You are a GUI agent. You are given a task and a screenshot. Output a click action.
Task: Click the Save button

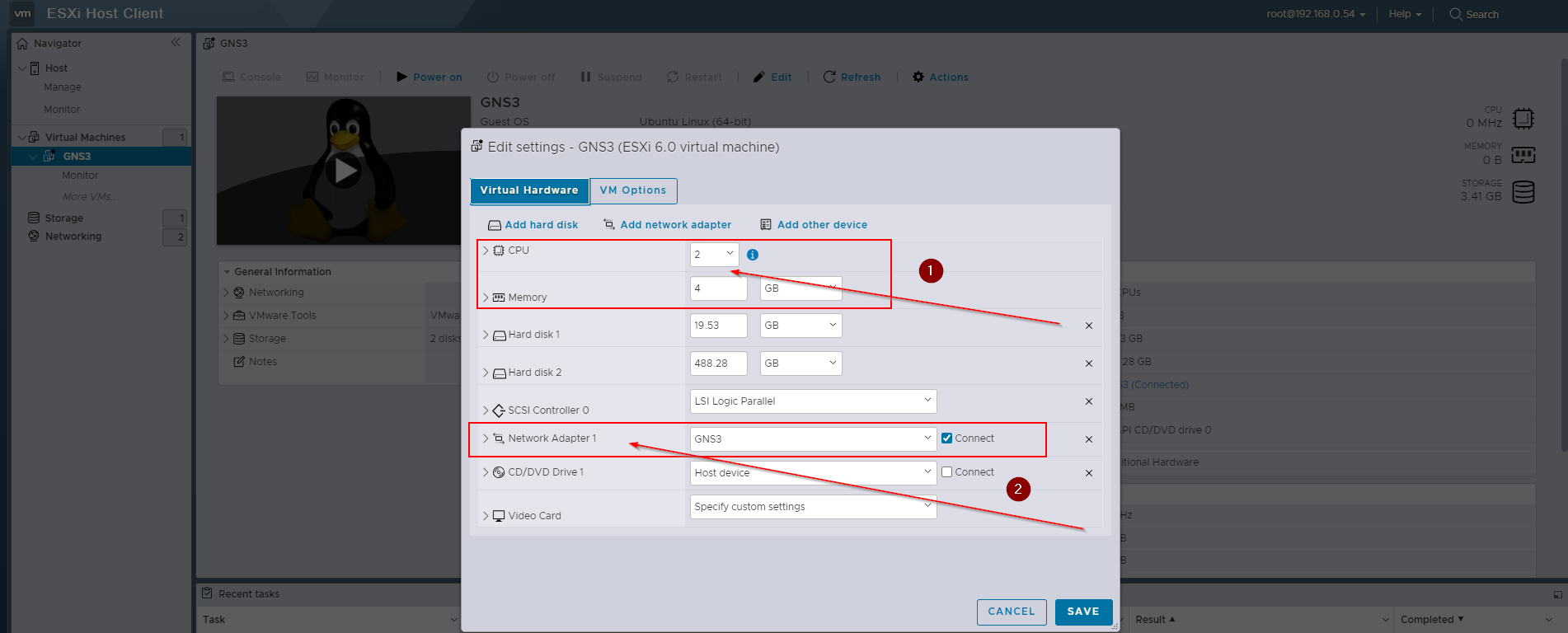point(1082,612)
